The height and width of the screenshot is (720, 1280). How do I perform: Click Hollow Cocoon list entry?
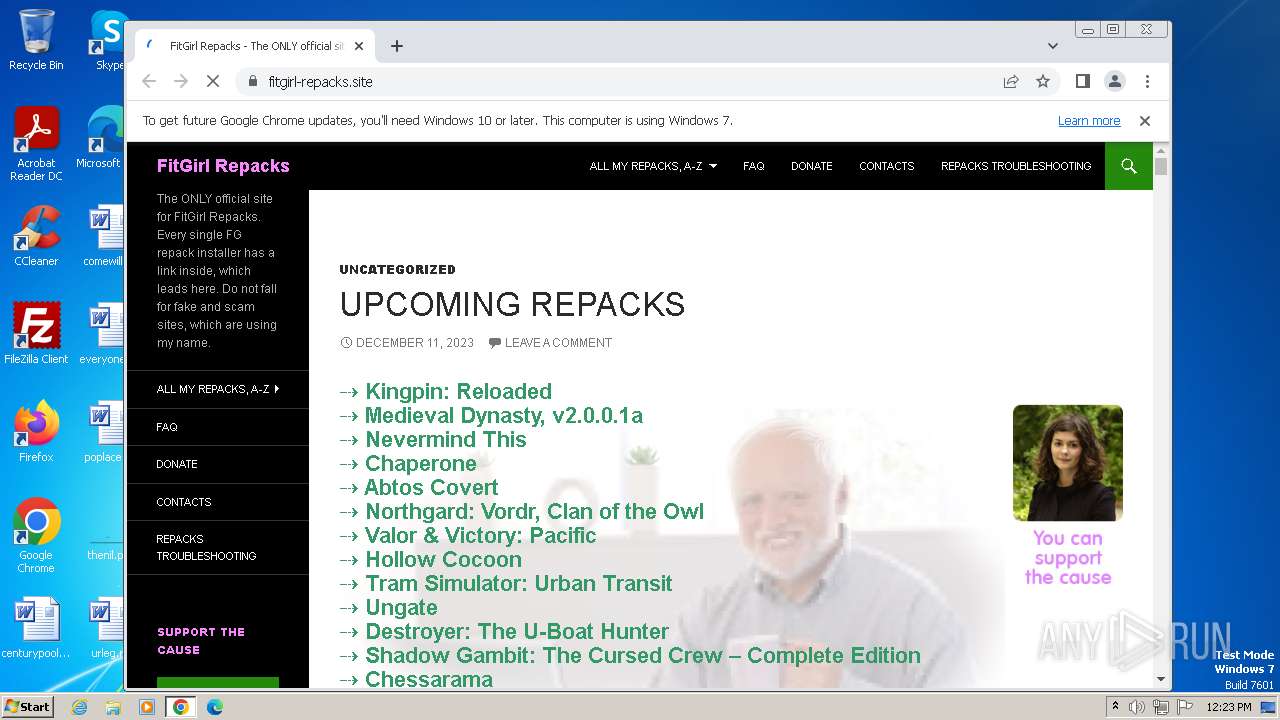pos(444,559)
